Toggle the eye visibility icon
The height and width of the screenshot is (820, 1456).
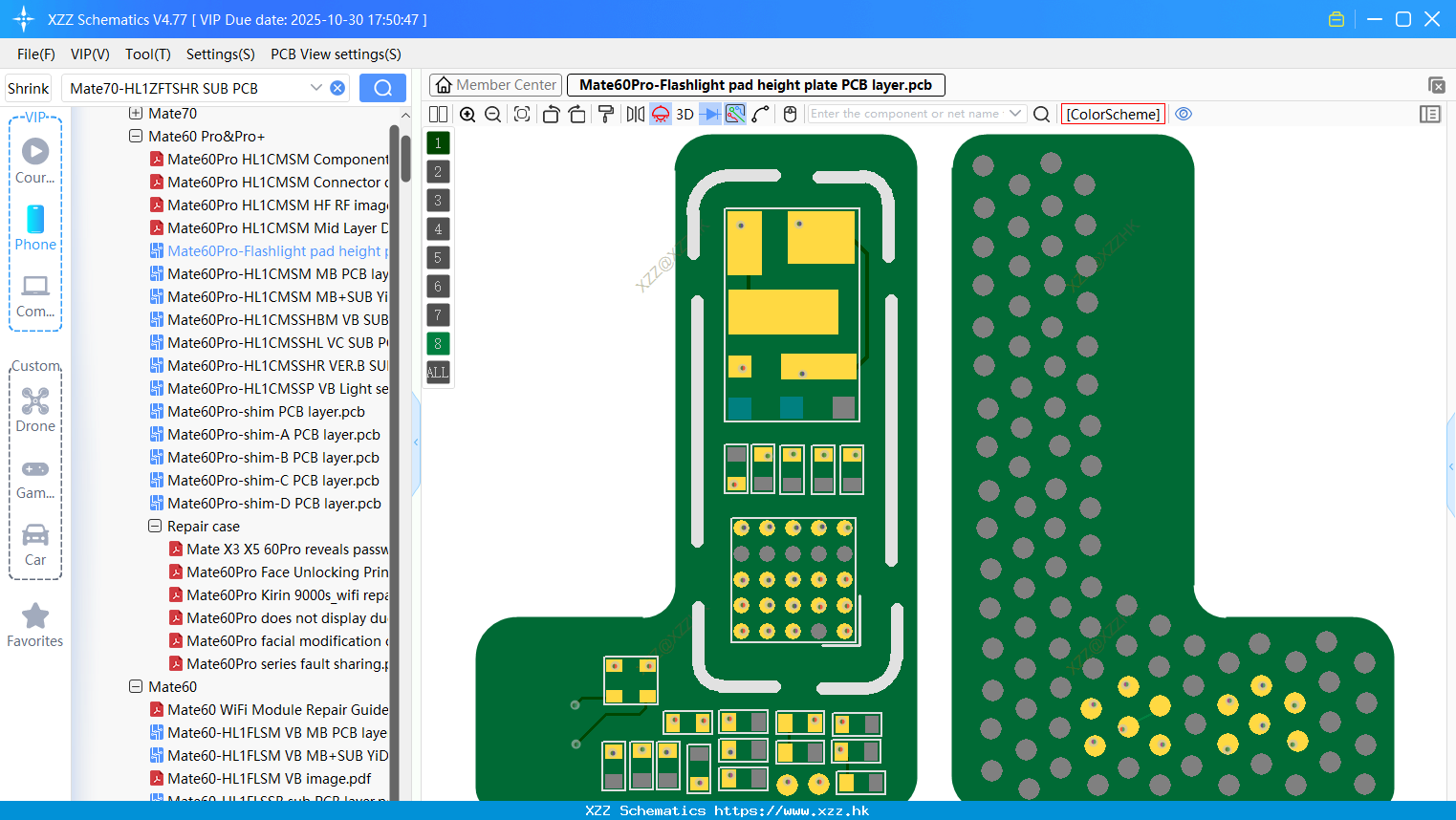1184,114
